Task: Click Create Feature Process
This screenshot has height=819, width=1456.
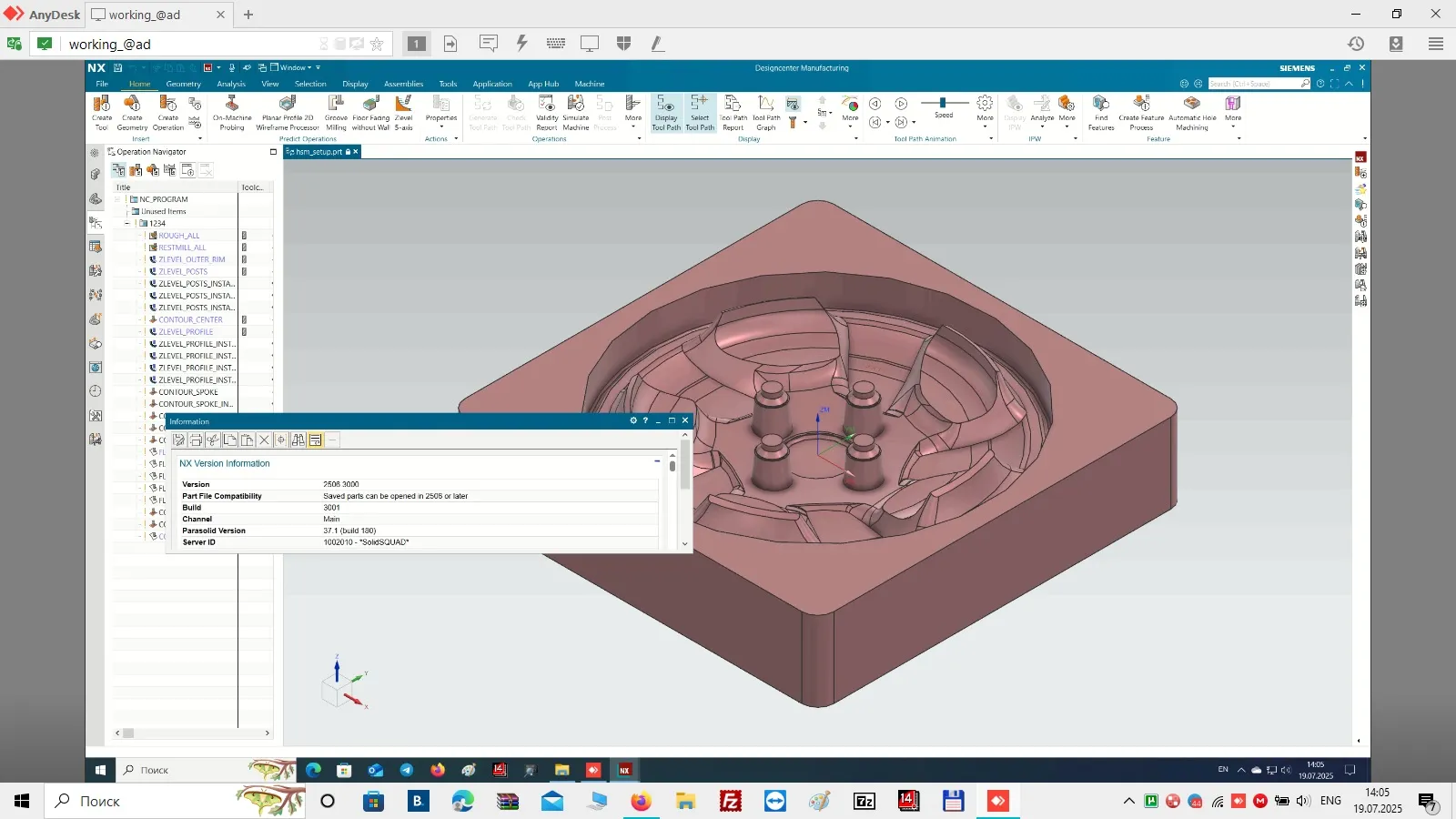Action: [x=1141, y=113]
